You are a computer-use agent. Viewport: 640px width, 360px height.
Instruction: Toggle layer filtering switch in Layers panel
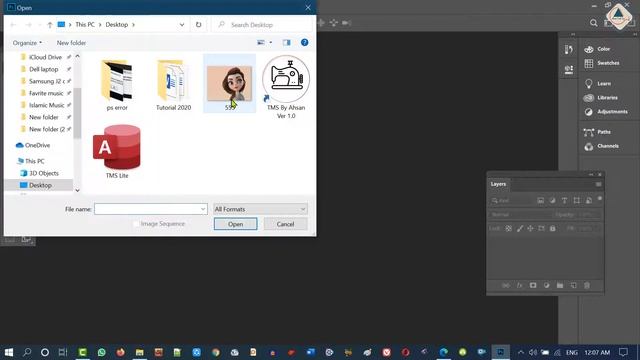tap(600, 199)
